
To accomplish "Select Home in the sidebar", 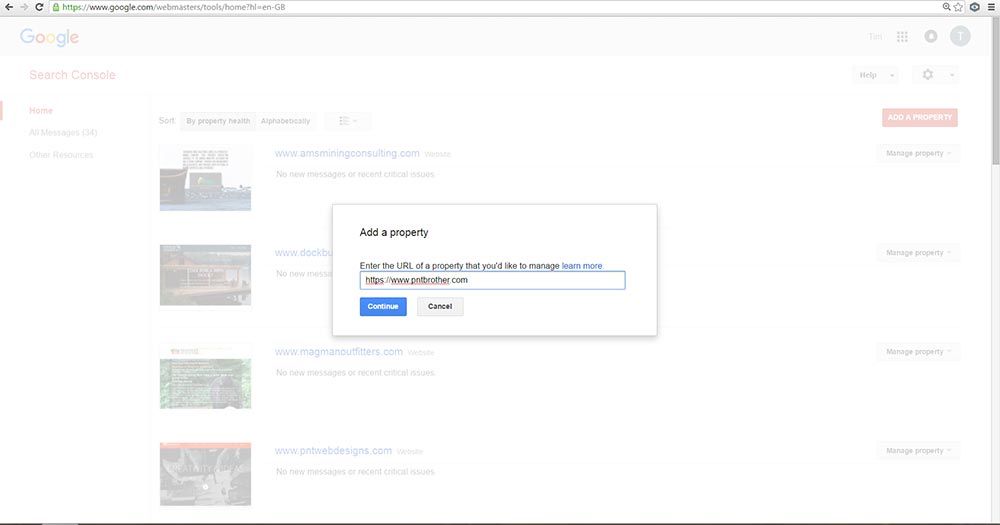I will pyautogui.click(x=41, y=110).
